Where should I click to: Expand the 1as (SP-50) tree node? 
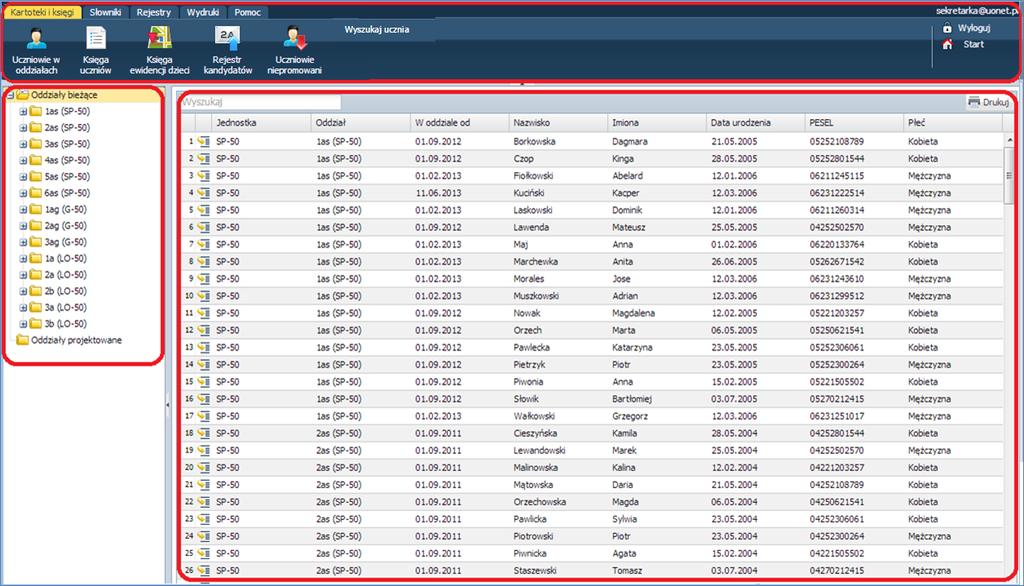click(x=23, y=112)
